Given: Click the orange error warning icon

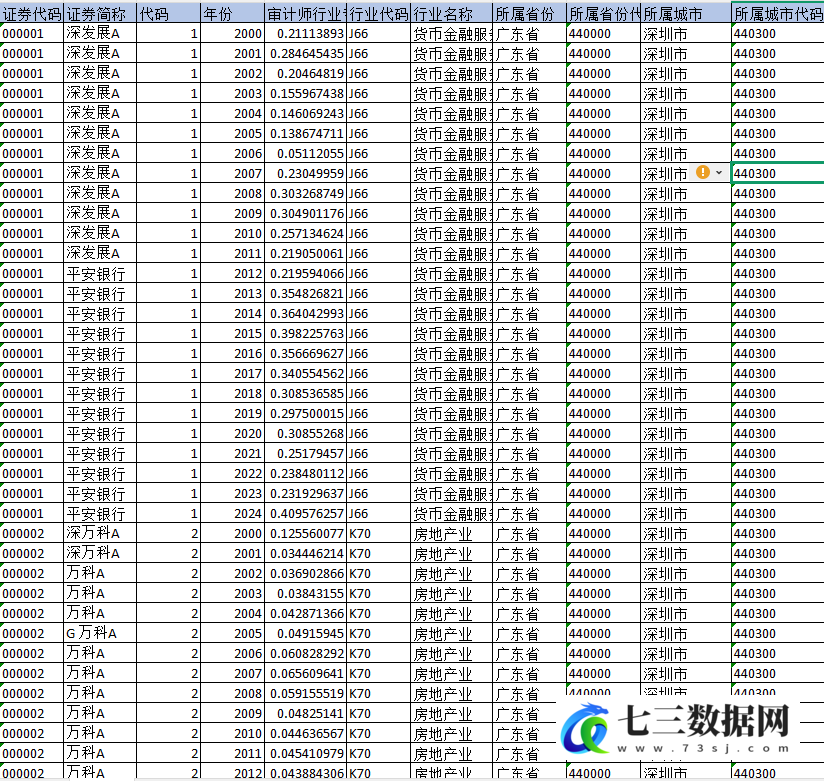Looking at the screenshot, I should pos(703,172).
